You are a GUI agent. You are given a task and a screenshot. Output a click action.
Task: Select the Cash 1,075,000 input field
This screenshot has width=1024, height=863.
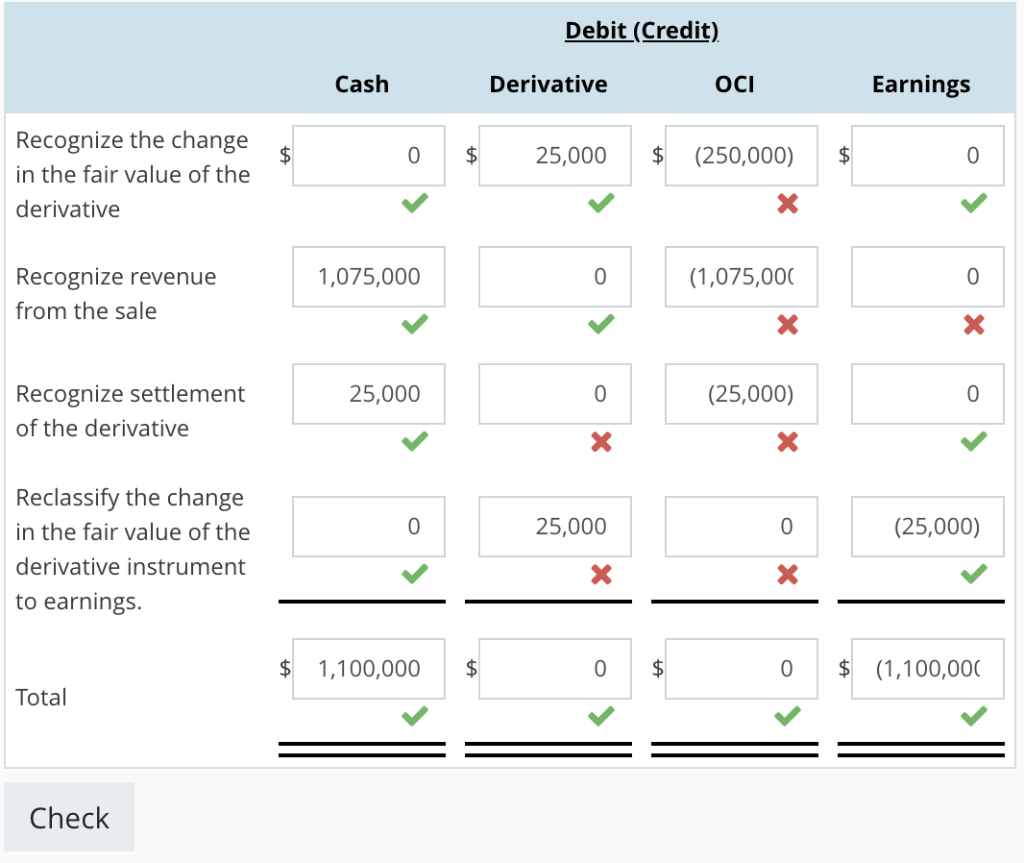pos(368,277)
